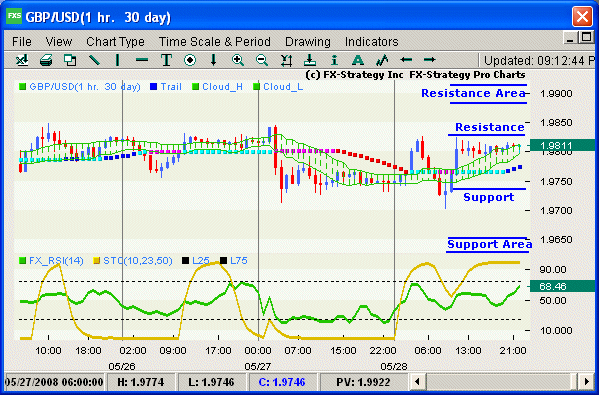Click the H: 1.9774 status field
The width and height of the screenshot is (599, 395).
[x=141, y=382]
